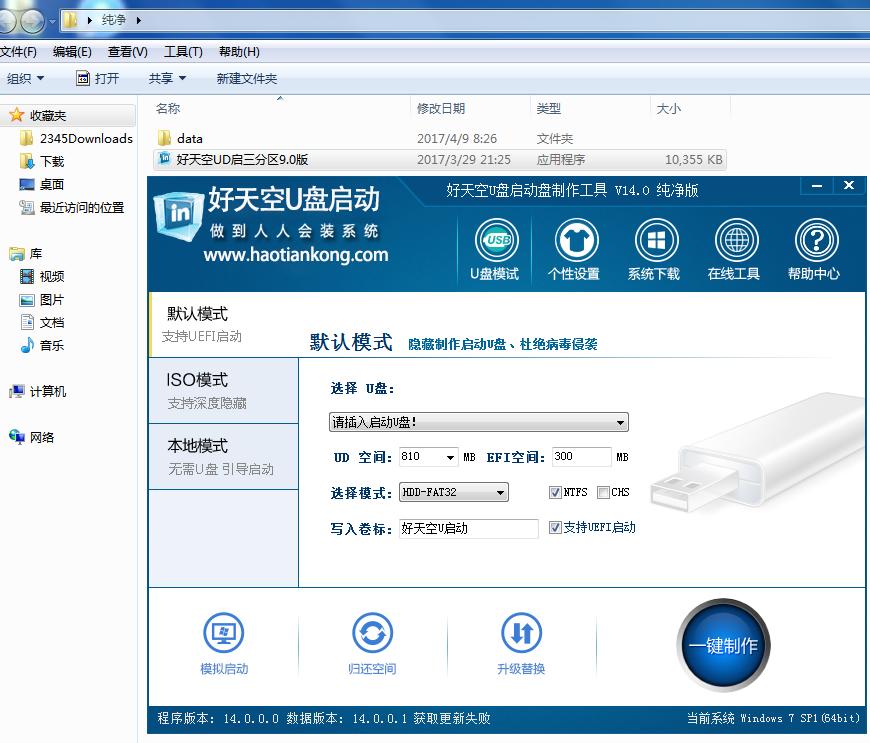870x743 pixels.
Task: Expand the root folder breadcrumb arrow
Action: (90, 21)
